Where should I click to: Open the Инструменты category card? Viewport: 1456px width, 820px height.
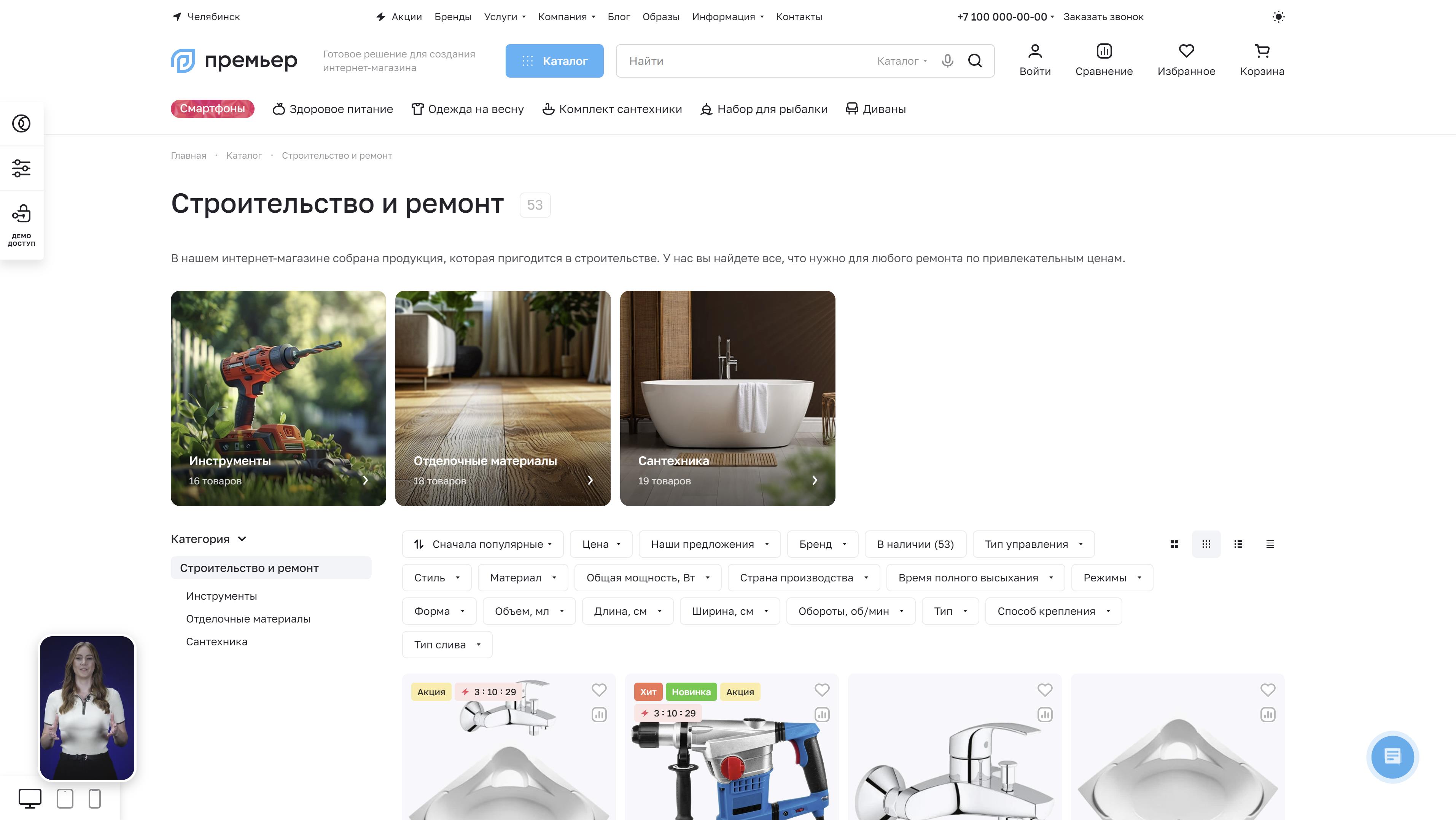tap(278, 398)
